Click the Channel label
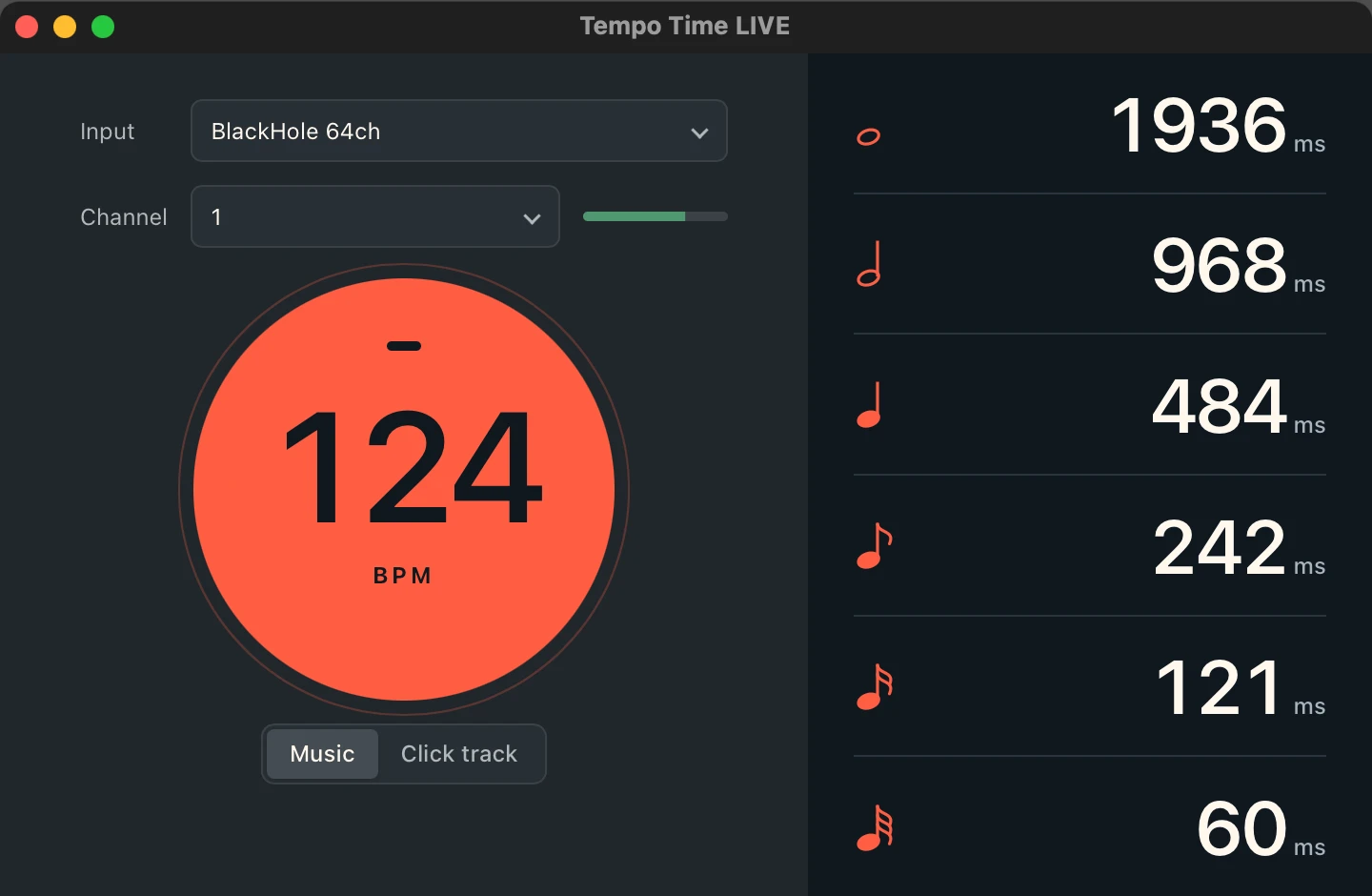Screen dimensions: 1372x896 [124, 217]
